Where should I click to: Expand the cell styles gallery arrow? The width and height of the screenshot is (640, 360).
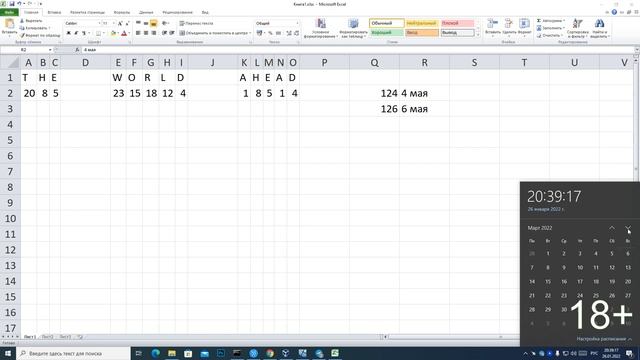tap(478, 36)
